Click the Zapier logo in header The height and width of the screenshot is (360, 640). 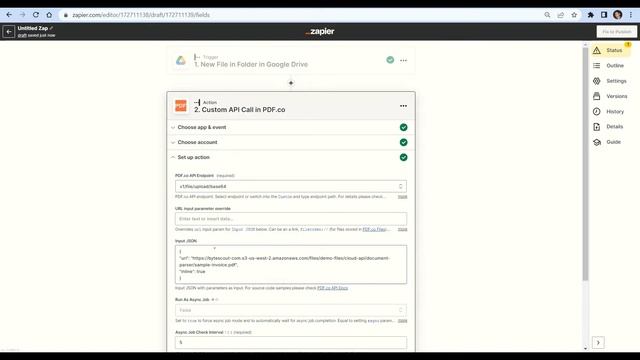click(x=320, y=31)
